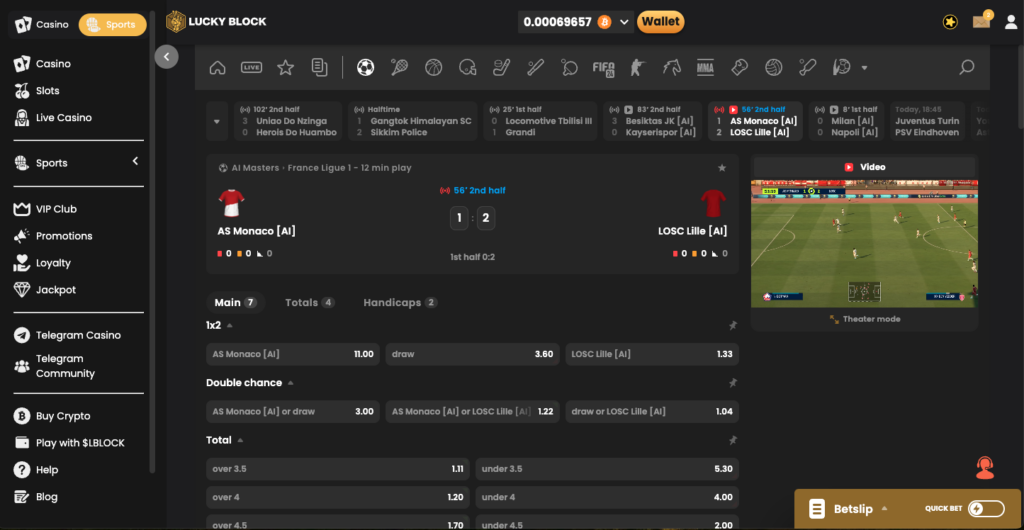1024x530 pixels.
Task: Select the tennis racket sport icon
Action: 400,67
